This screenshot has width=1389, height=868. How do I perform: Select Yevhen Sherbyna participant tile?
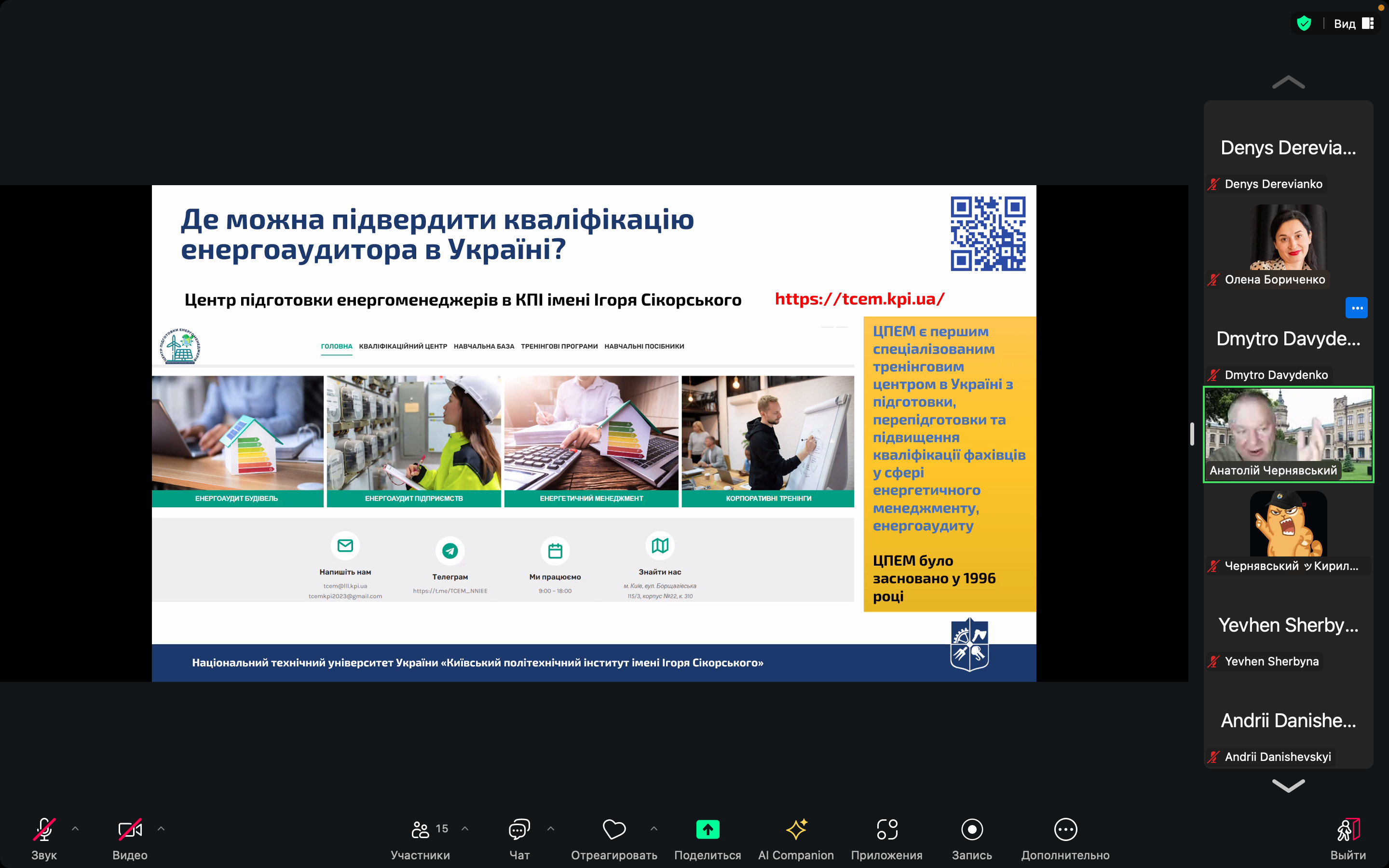pos(1289,624)
